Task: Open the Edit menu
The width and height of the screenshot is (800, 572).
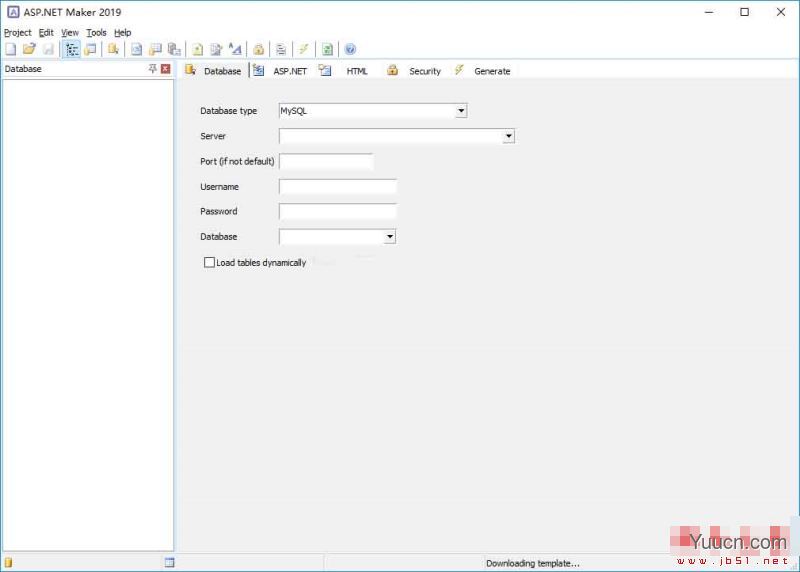Action: pyautogui.click(x=46, y=33)
